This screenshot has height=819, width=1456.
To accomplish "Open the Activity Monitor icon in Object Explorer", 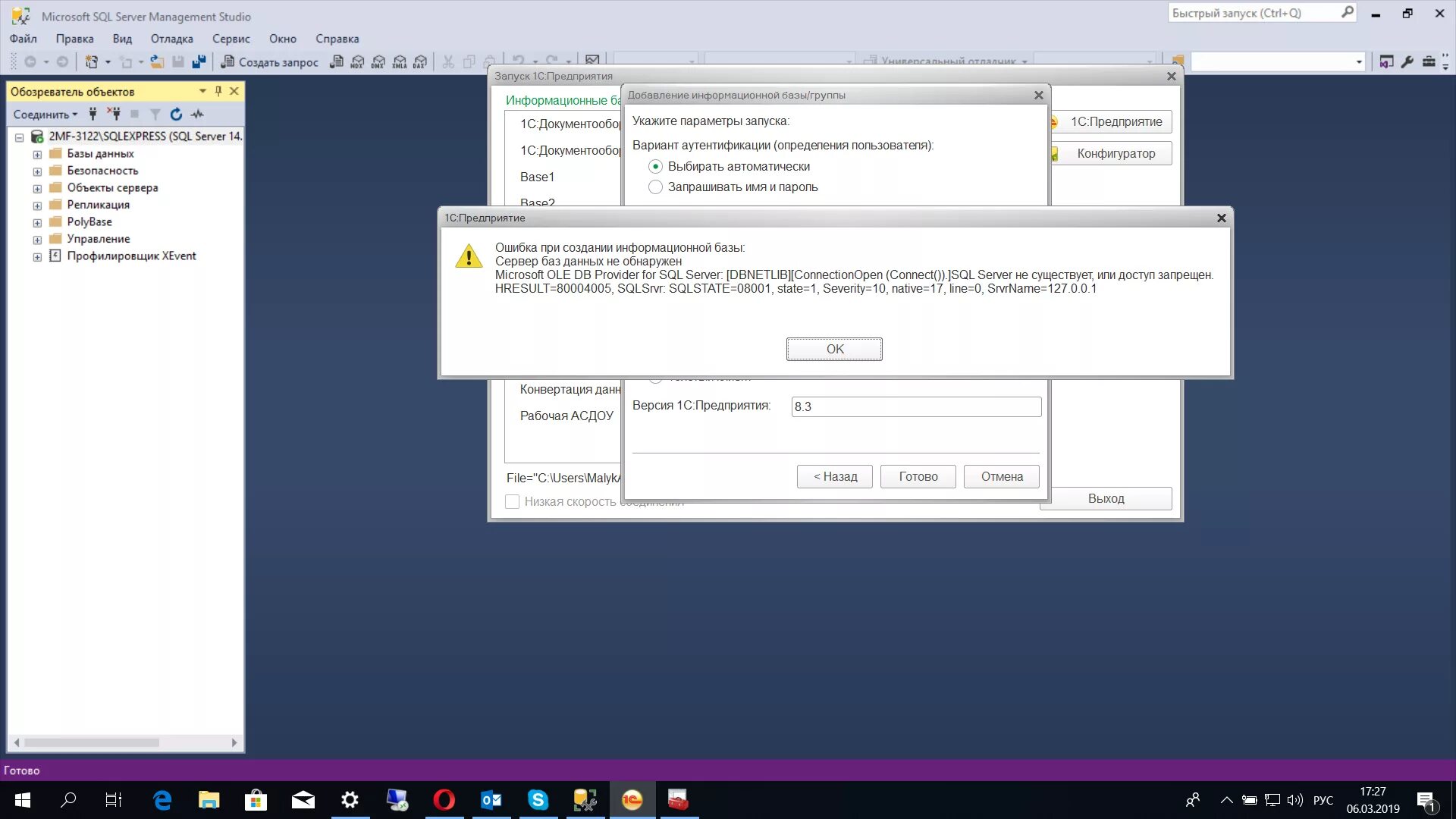I will click(197, 115).
